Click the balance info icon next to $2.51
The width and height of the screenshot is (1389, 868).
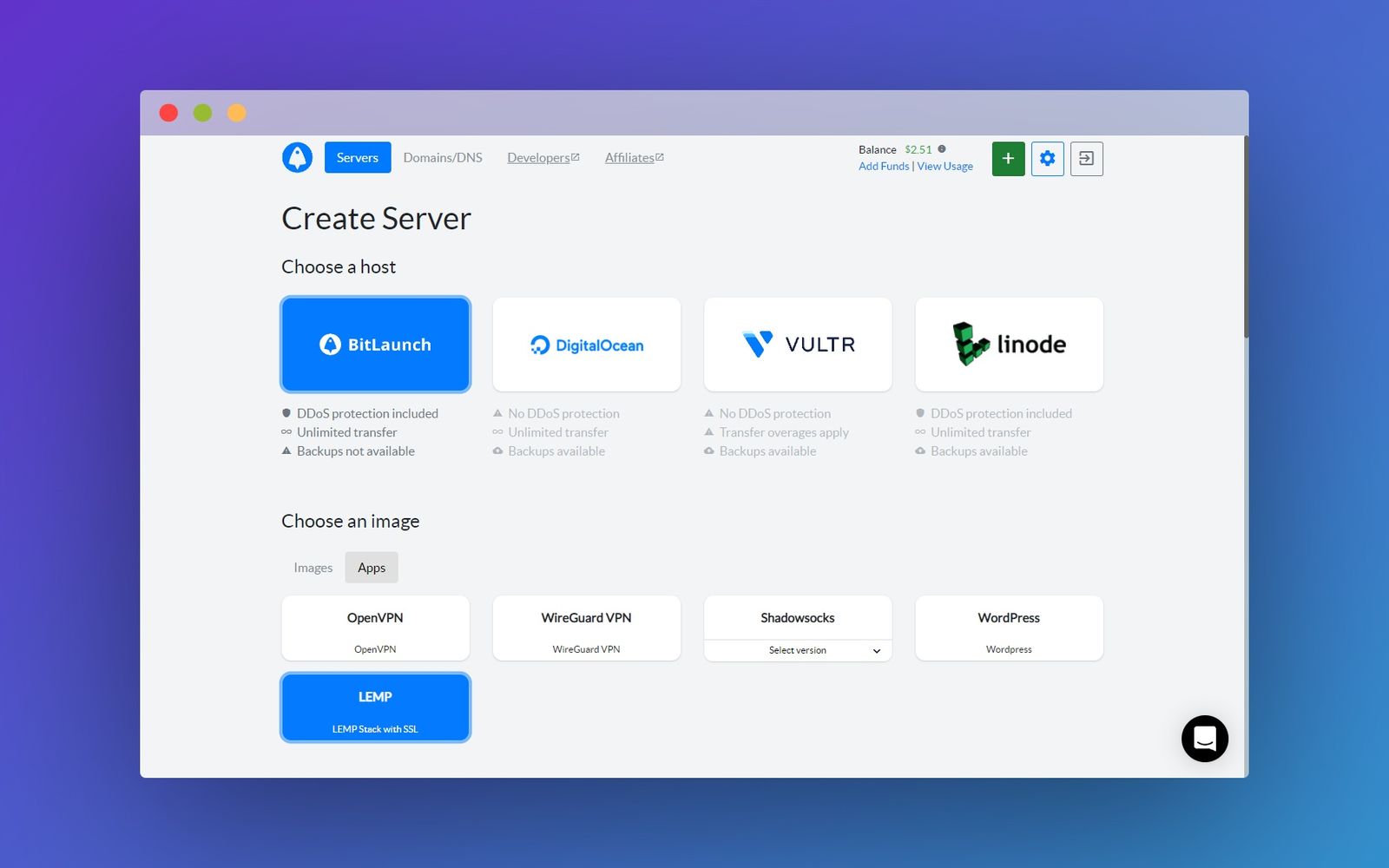(x=940, y=148)
